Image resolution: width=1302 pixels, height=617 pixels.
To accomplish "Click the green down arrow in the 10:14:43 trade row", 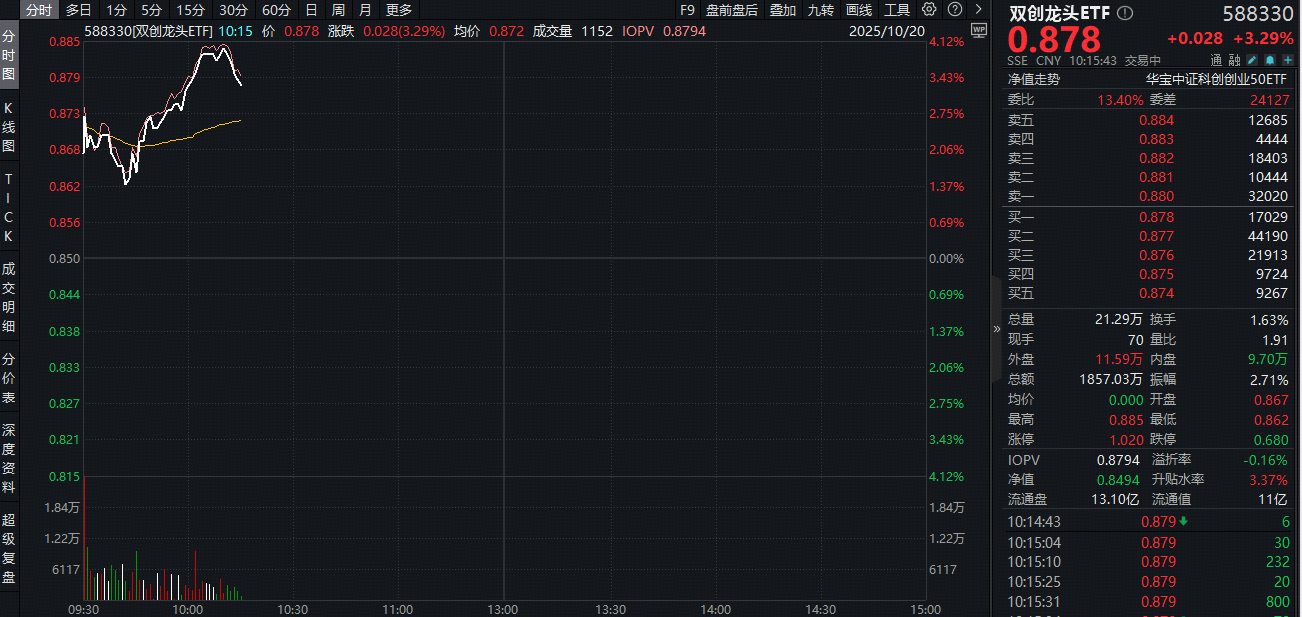I will [1184, 521].
